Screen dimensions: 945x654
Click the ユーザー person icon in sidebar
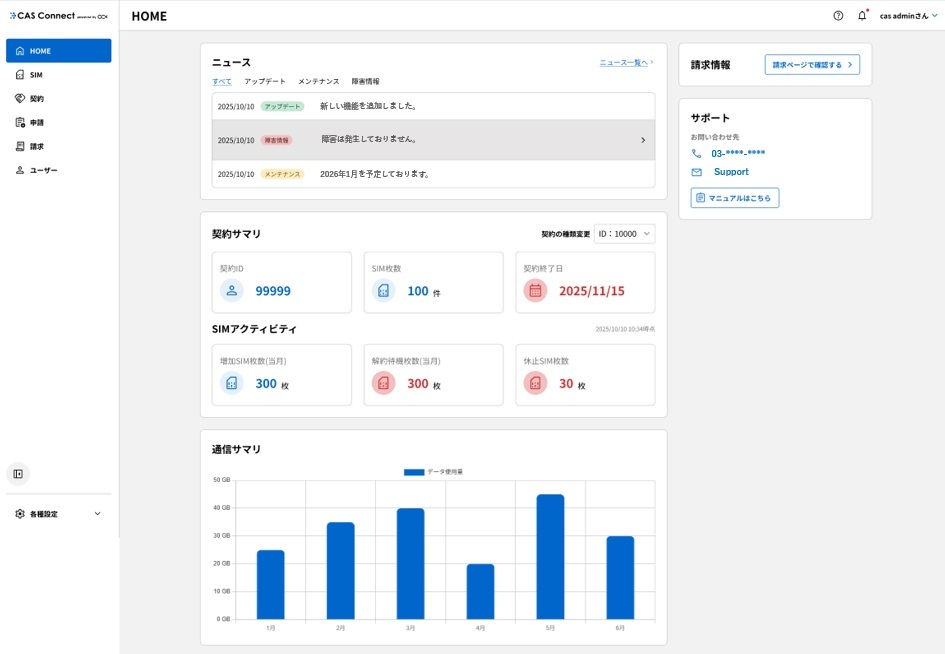[x=20, y=171]
